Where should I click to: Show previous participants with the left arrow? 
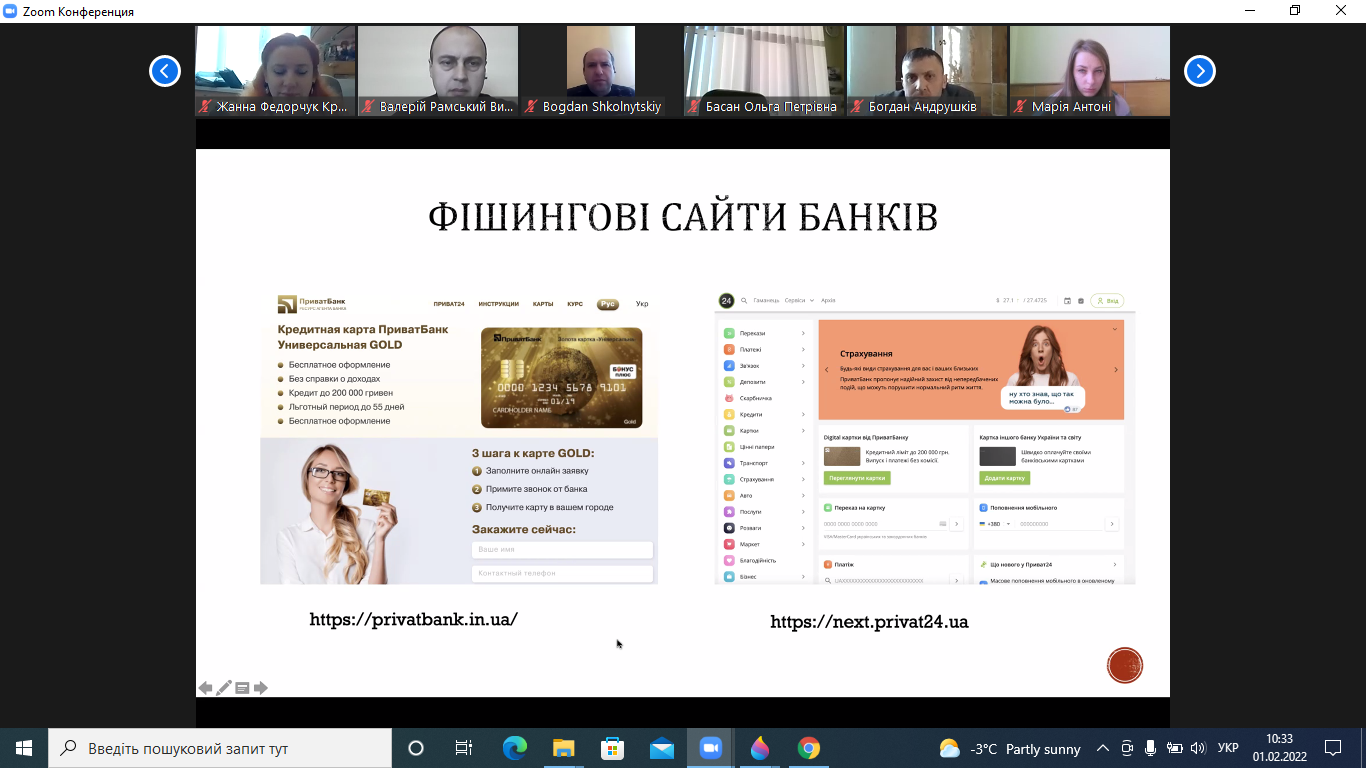[165, 71]
